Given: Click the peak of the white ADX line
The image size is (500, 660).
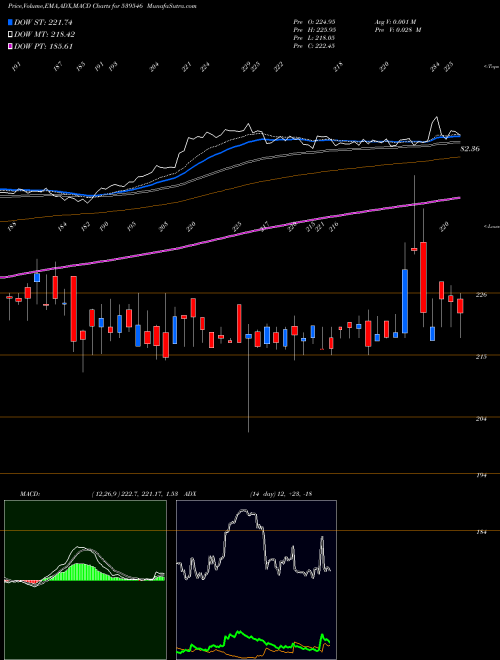Looking at the screenshot, I should [x=243, y=512].
